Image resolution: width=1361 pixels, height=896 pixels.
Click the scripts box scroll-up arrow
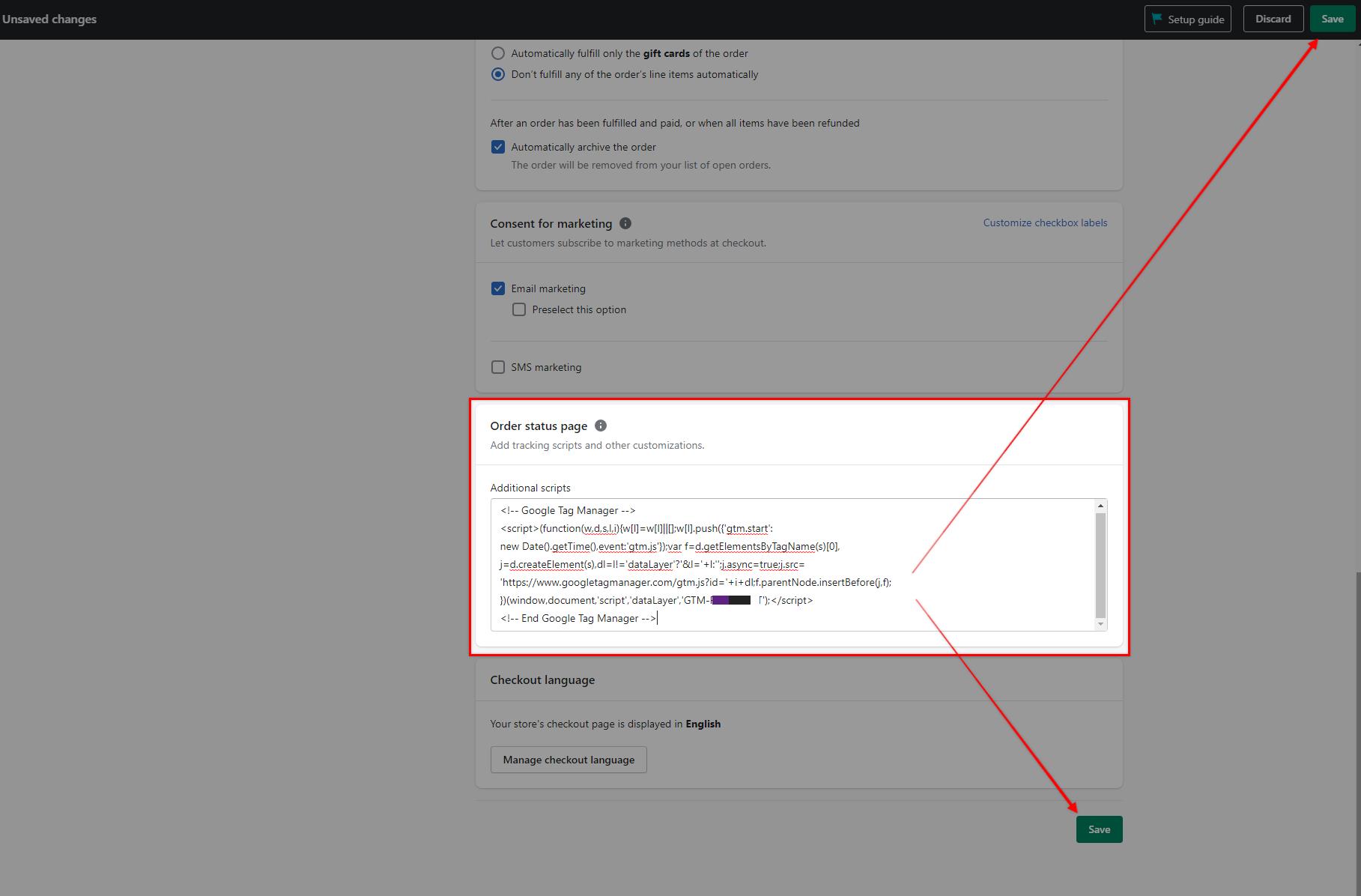(1100, 506)
